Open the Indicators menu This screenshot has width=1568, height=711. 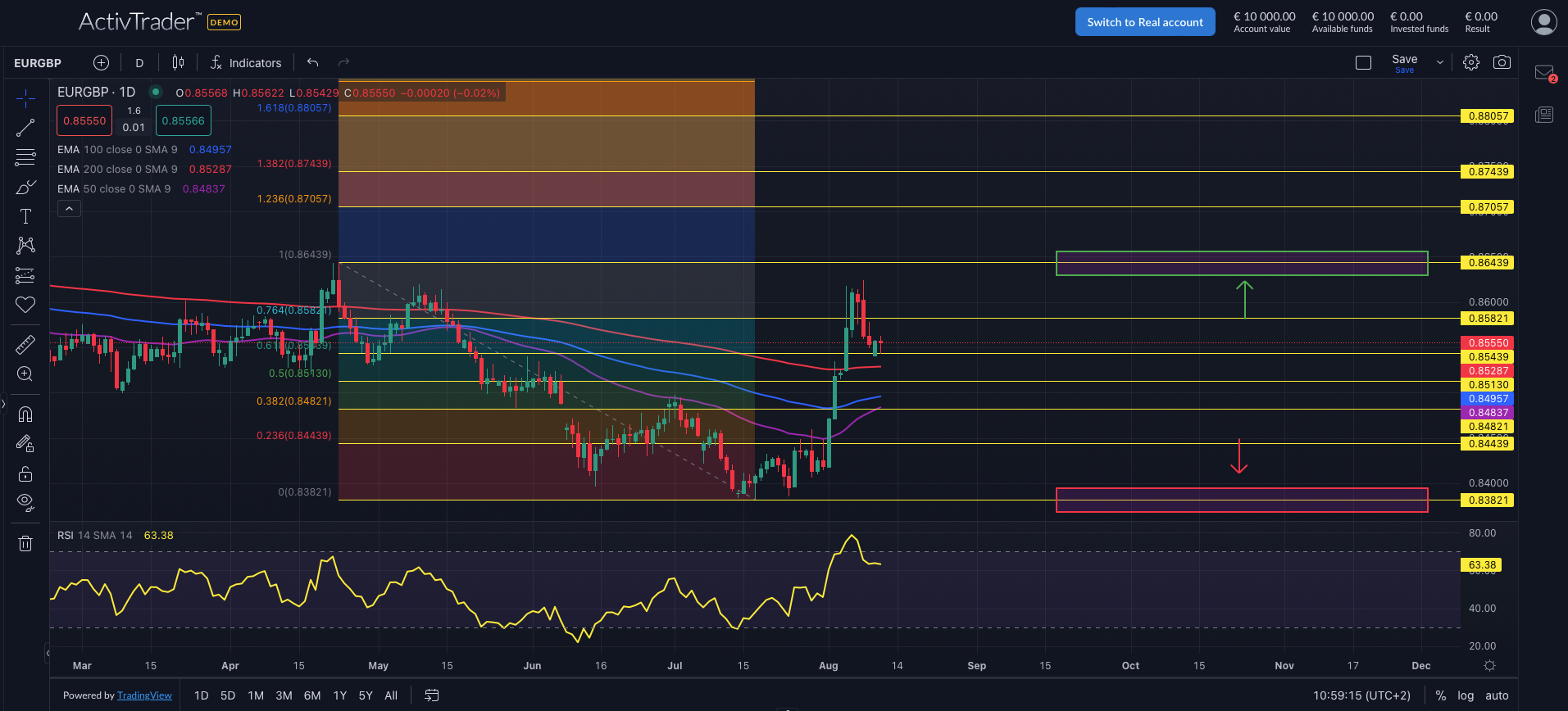click(x=246, y=63)
